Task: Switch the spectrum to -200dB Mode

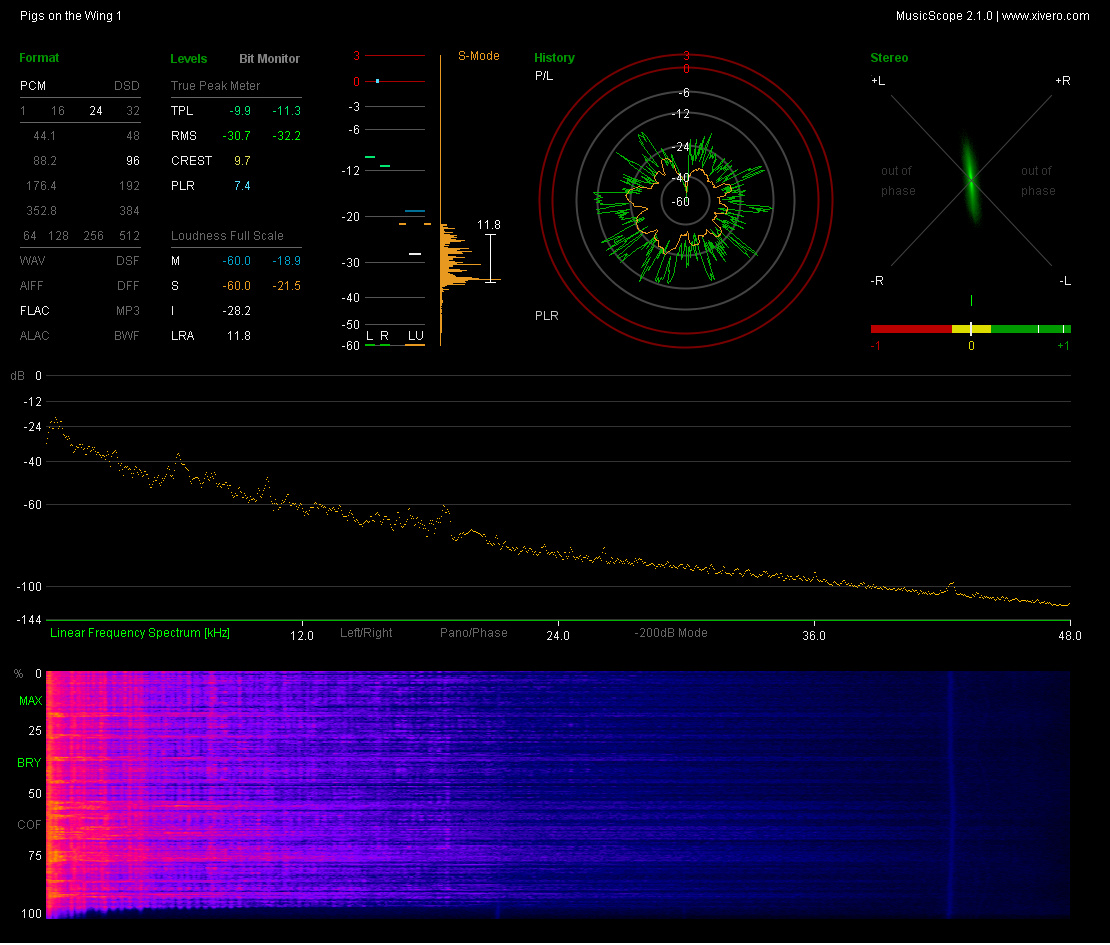Action: click(670, 633)
